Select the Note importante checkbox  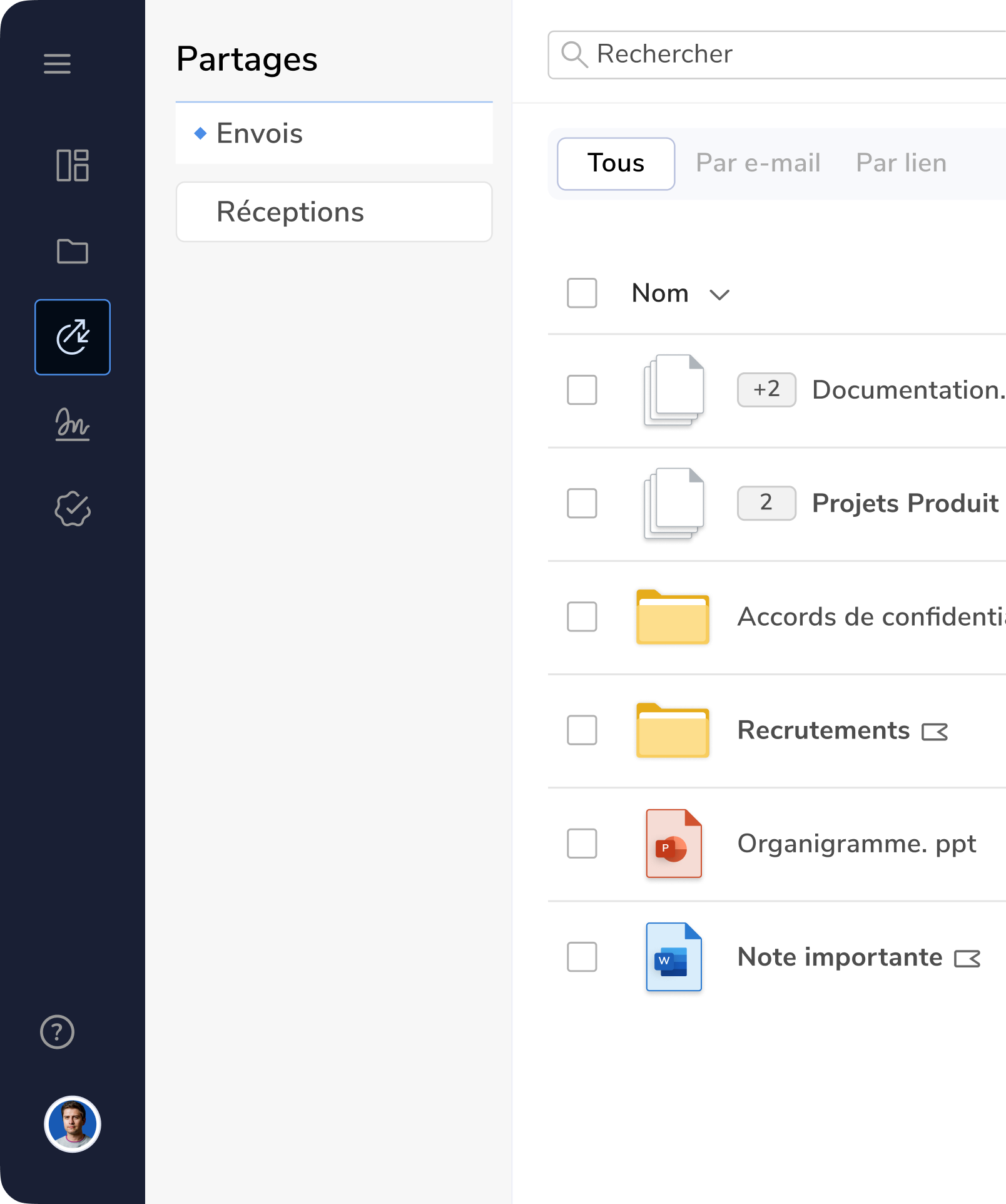pos(582,957)
